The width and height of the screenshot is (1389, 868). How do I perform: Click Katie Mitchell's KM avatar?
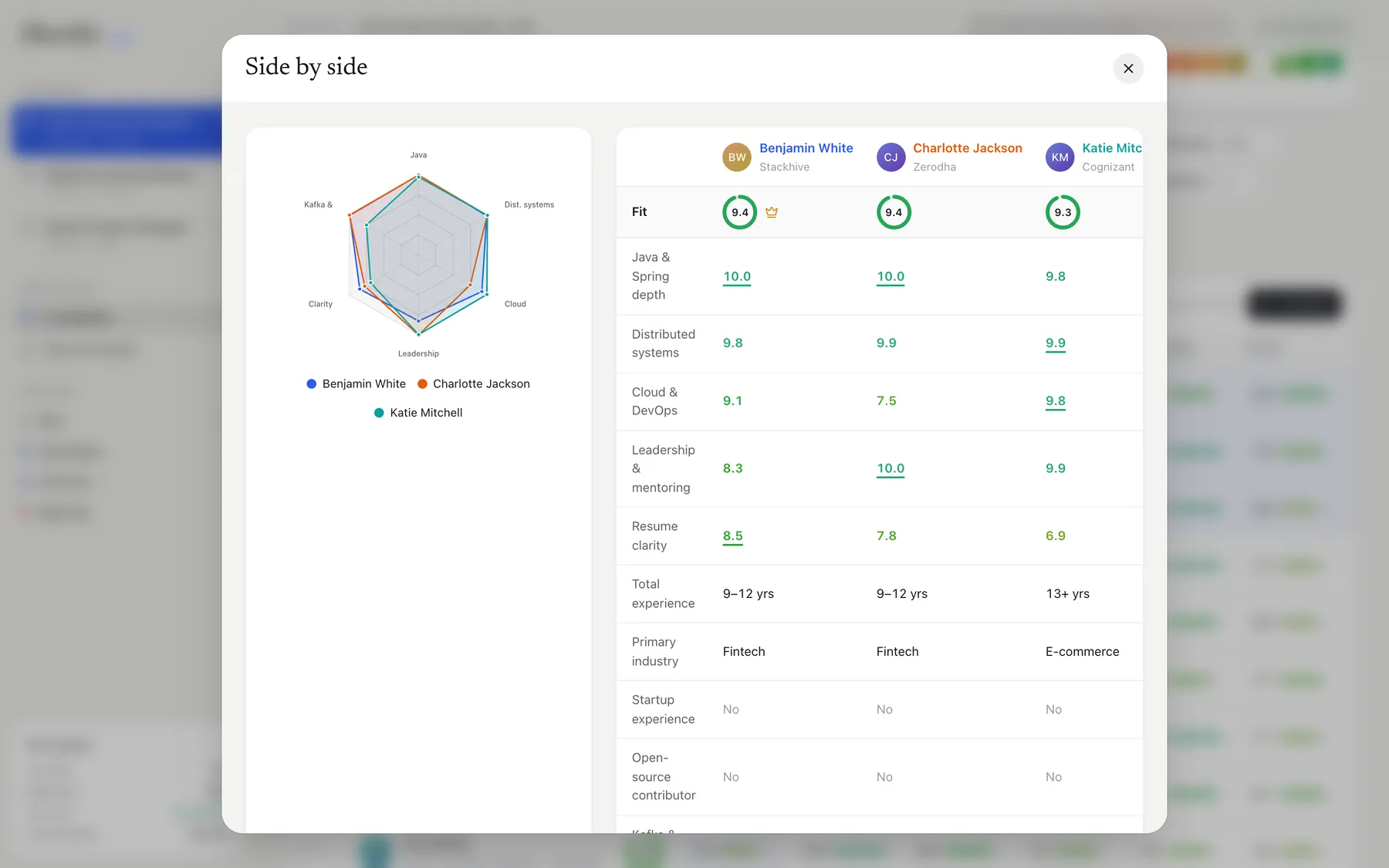(x=1059, y=157)
